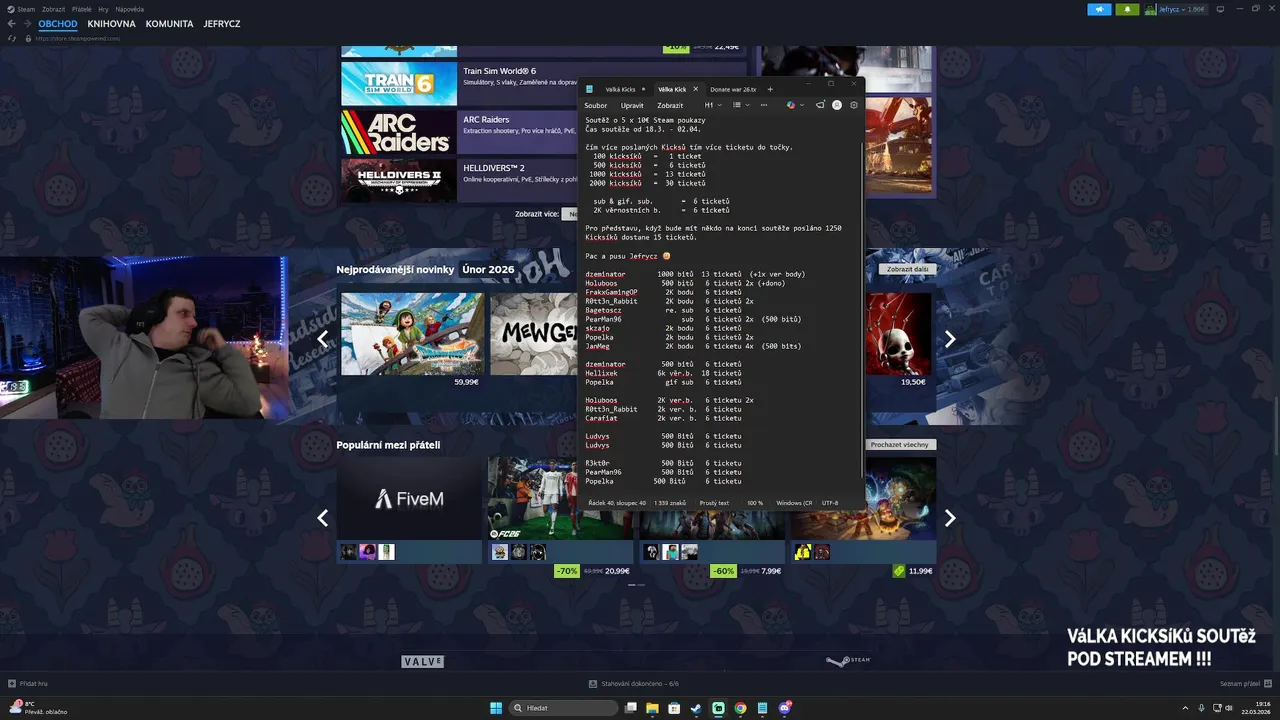
Task: Click Přidat hru at bottom left
Action: click(28, 684)
